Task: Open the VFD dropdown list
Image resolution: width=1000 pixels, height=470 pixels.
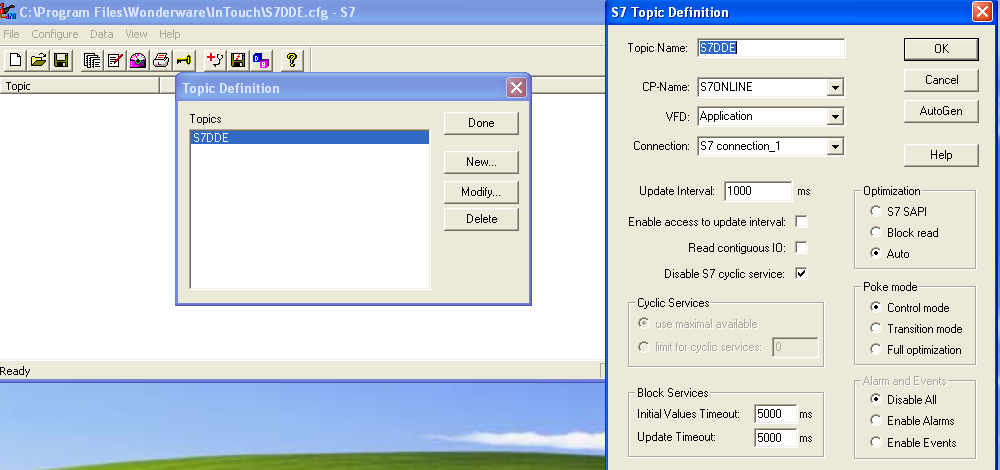Action: tap(835, 117)
